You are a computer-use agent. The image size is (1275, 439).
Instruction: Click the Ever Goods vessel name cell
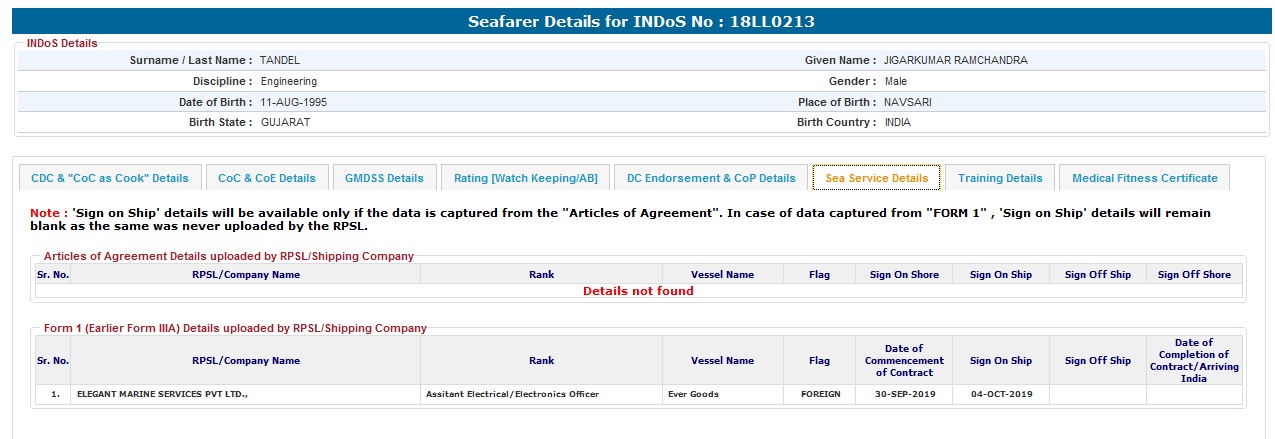[x=693, y=394]
